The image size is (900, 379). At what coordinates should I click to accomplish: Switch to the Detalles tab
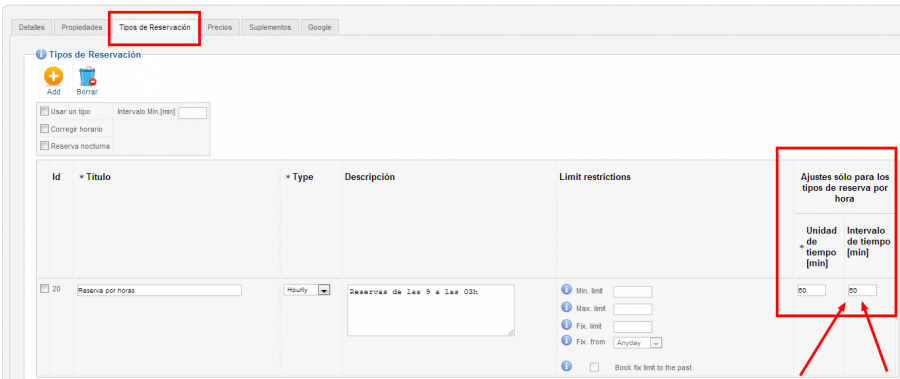point(32,27)
